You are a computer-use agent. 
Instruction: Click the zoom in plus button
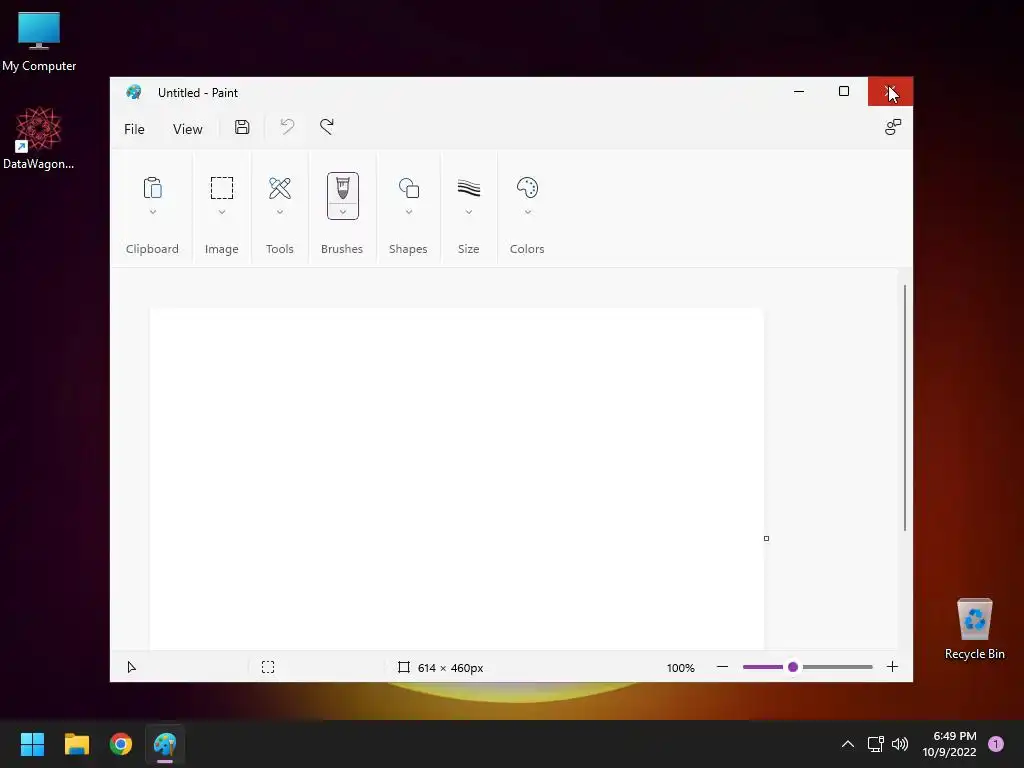coord(892,667)
